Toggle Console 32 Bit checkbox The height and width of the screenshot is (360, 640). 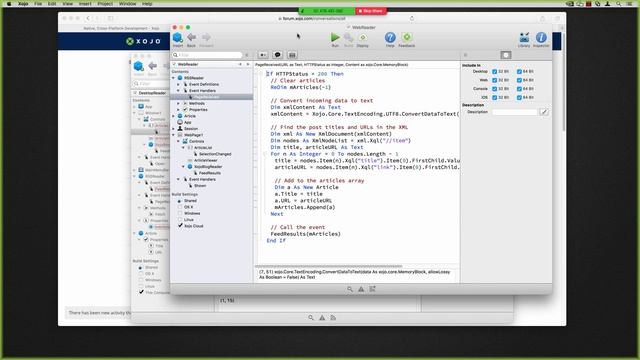click(x=494, y=89)
